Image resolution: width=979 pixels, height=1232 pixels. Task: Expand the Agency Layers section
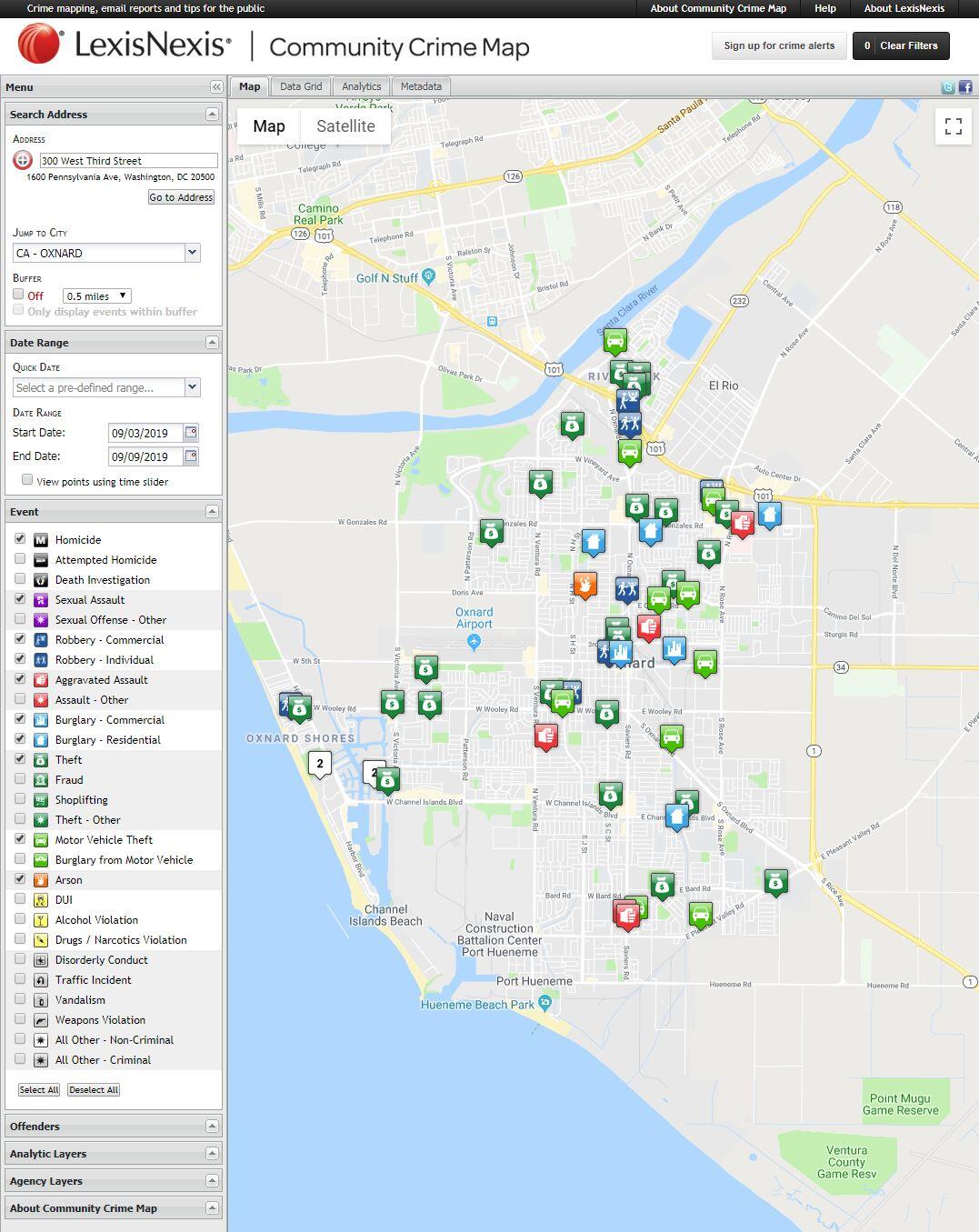pyautogui.click(x=212, y=1181)
